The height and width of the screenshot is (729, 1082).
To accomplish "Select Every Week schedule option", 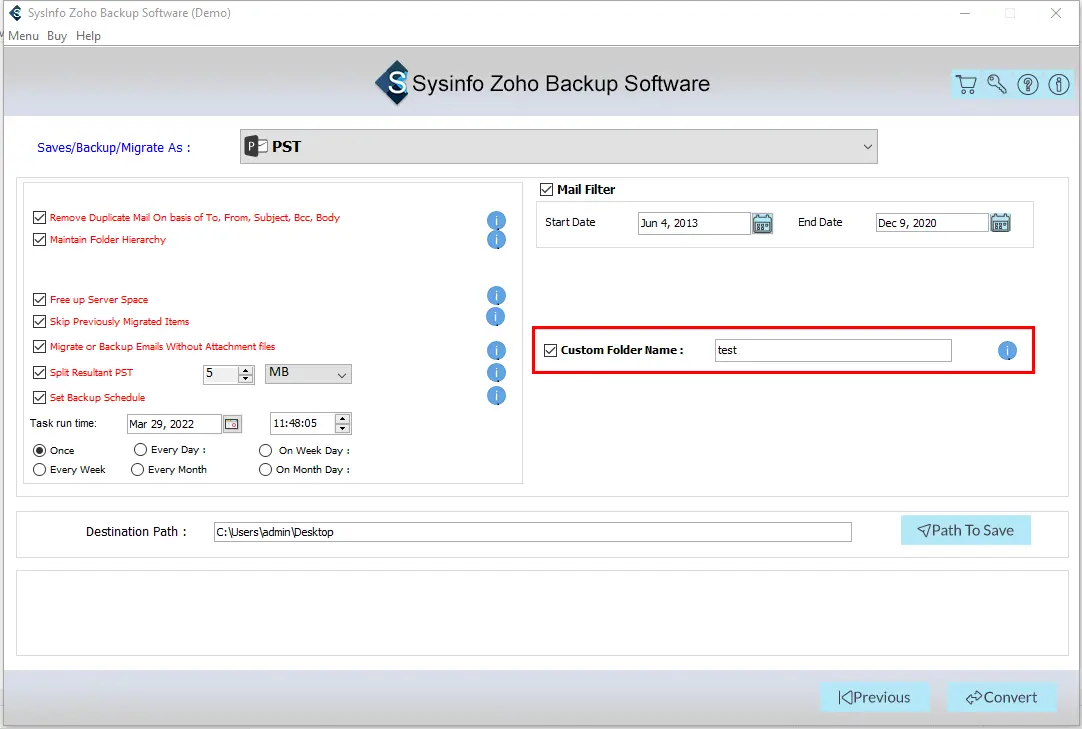I will [x=39, y=469].
